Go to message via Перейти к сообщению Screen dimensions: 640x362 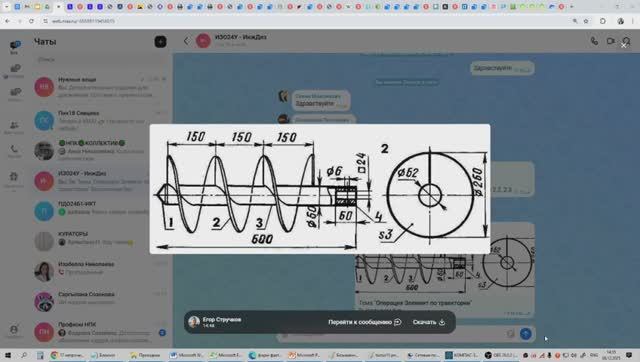pos(364,322)
